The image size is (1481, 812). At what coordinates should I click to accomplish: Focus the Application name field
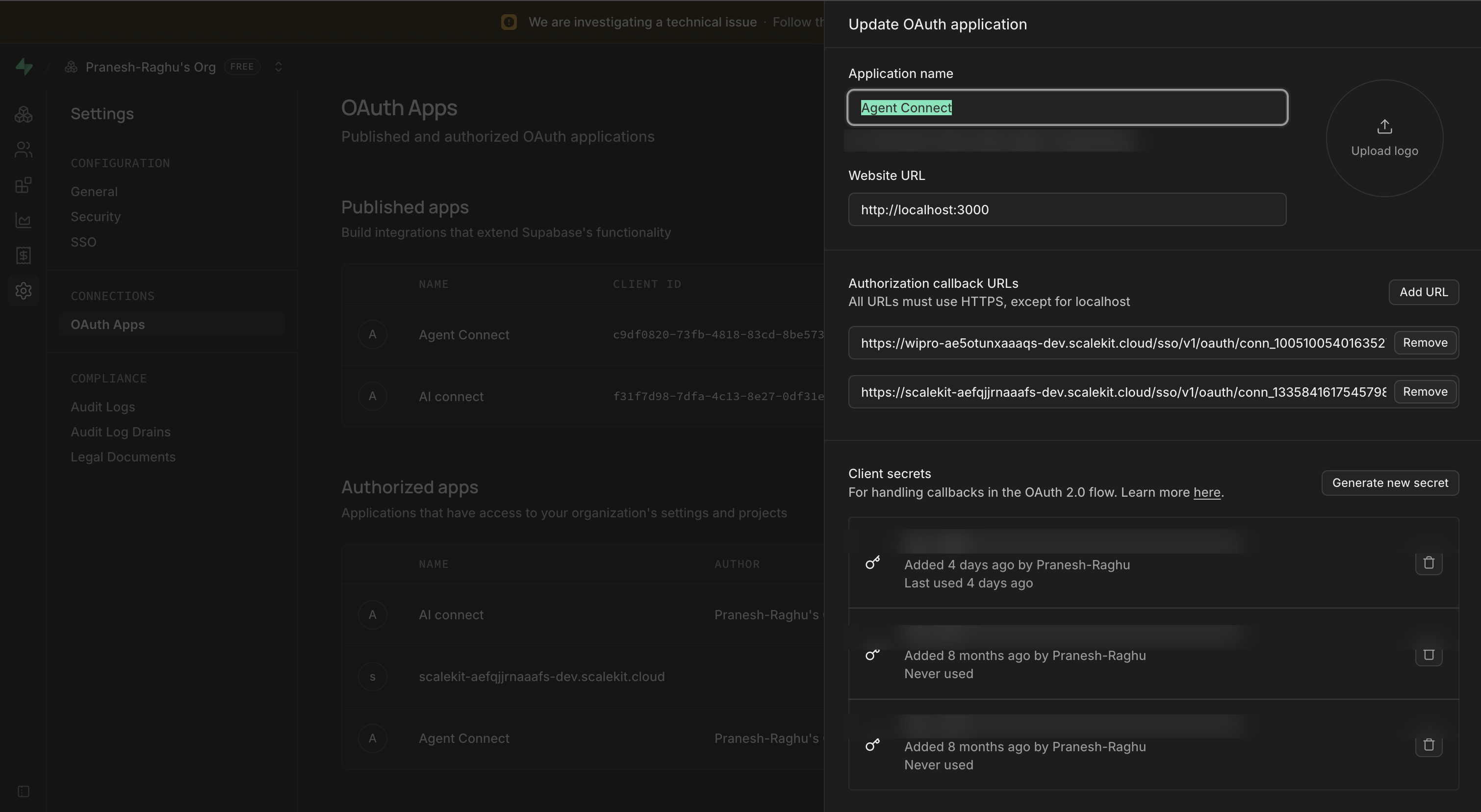1067,107
